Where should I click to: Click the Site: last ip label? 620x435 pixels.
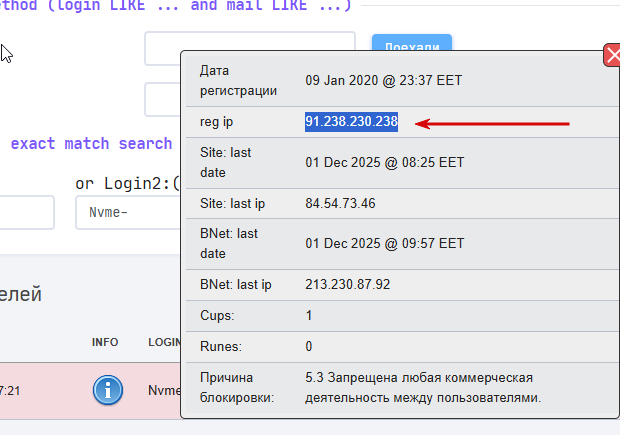[x=232, y=204]
